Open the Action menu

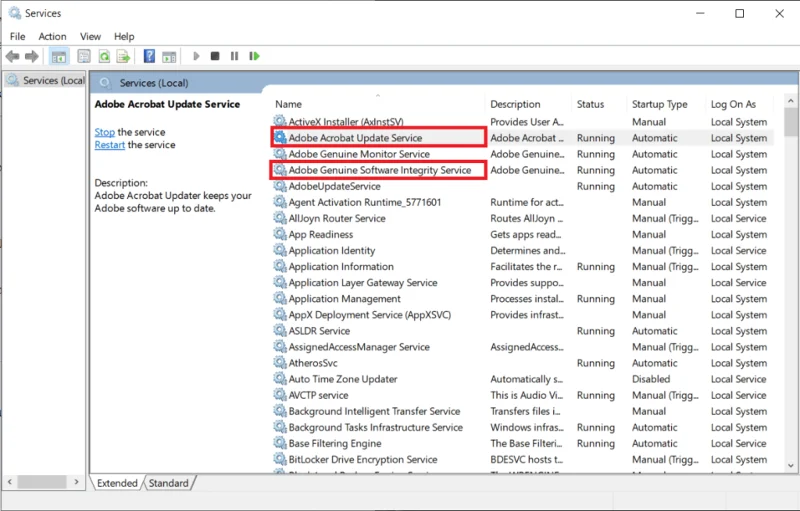(x=53, y=37)
